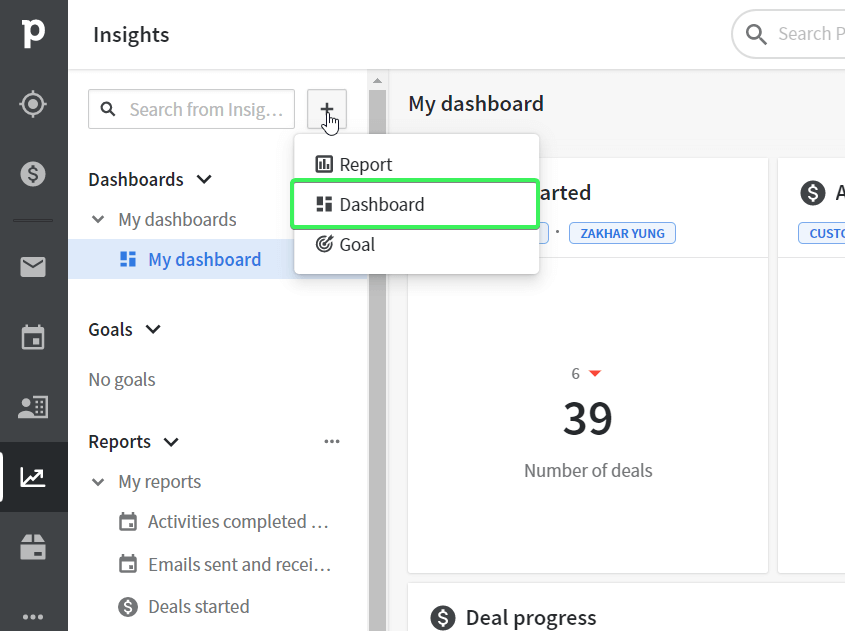Image resolution: width=845 pixels, height=631 pixels.
Task: Click the Leads prospecting icon
Action: (33, 103)
